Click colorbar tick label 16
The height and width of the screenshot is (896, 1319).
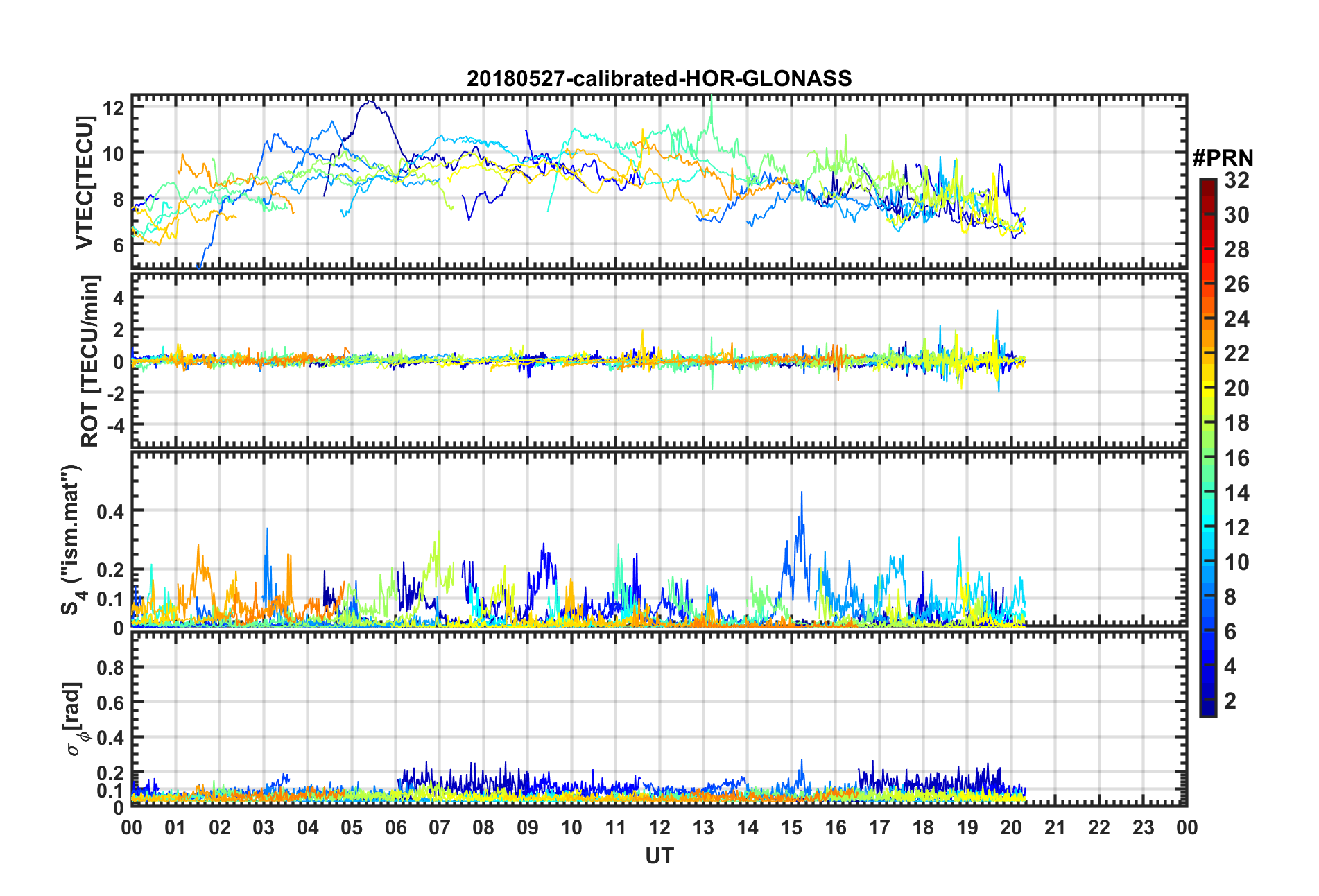click(1236, 458)
